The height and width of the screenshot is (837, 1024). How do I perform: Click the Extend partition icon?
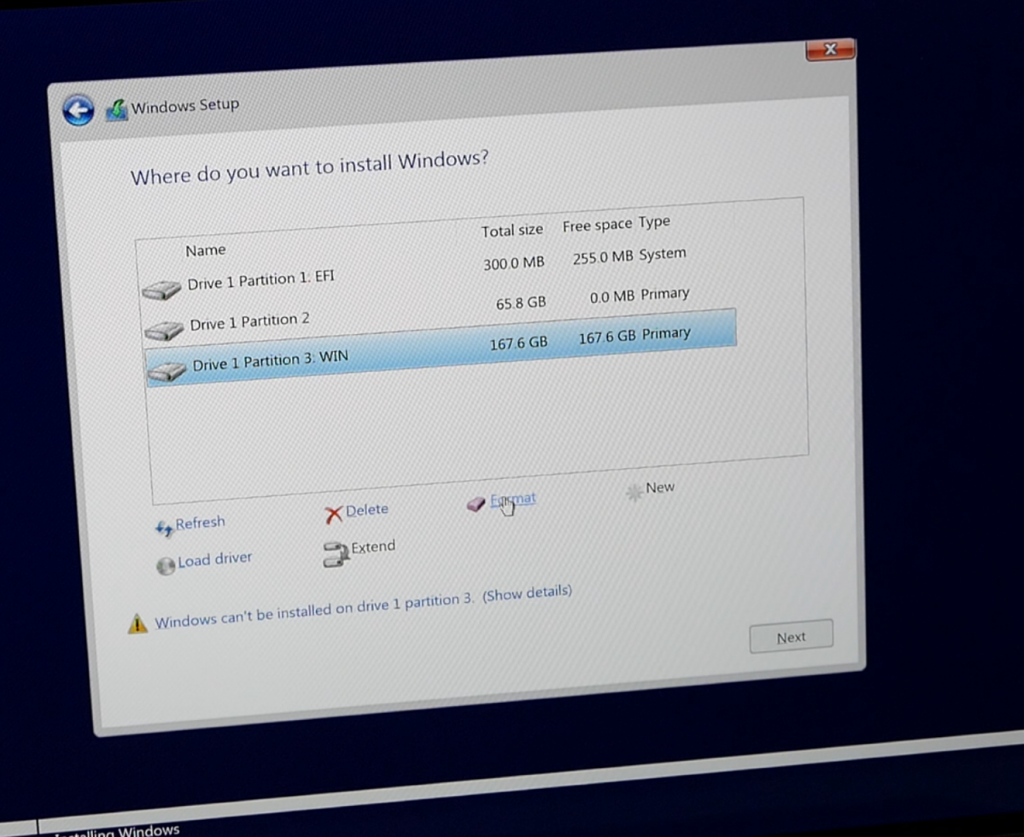(336, 554)
